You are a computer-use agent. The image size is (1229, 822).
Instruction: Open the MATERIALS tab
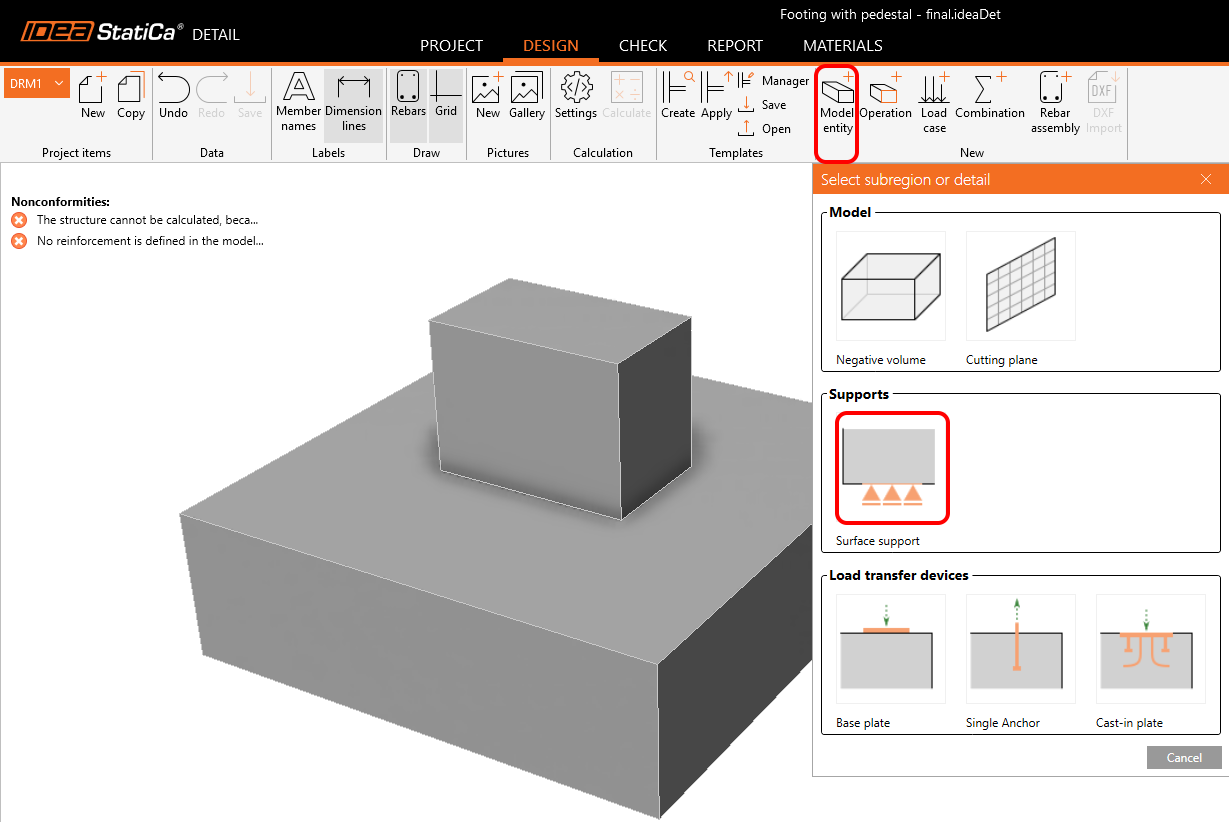pos(842,46)
